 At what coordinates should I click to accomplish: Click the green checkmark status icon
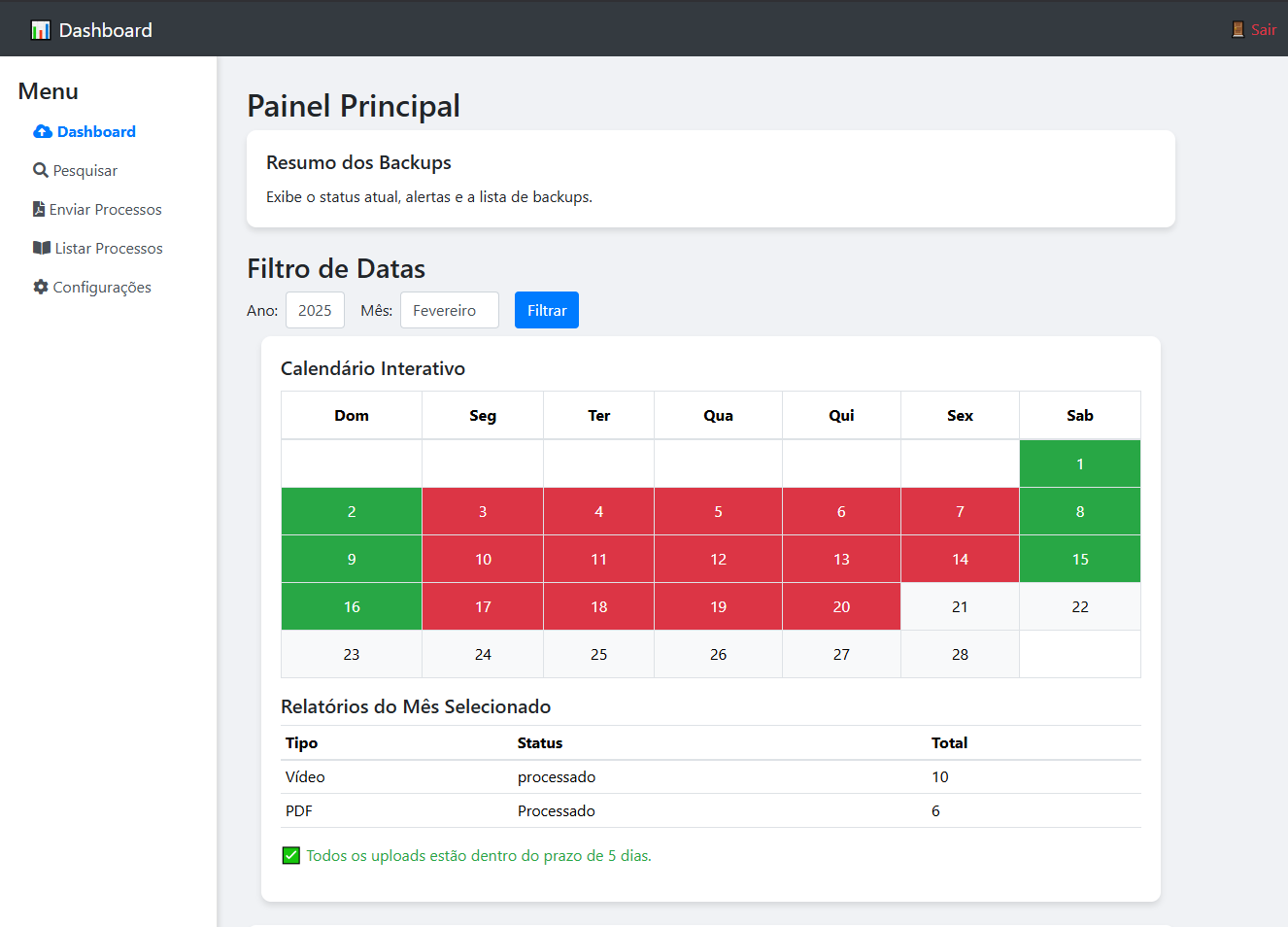click(x=290, y=855)
